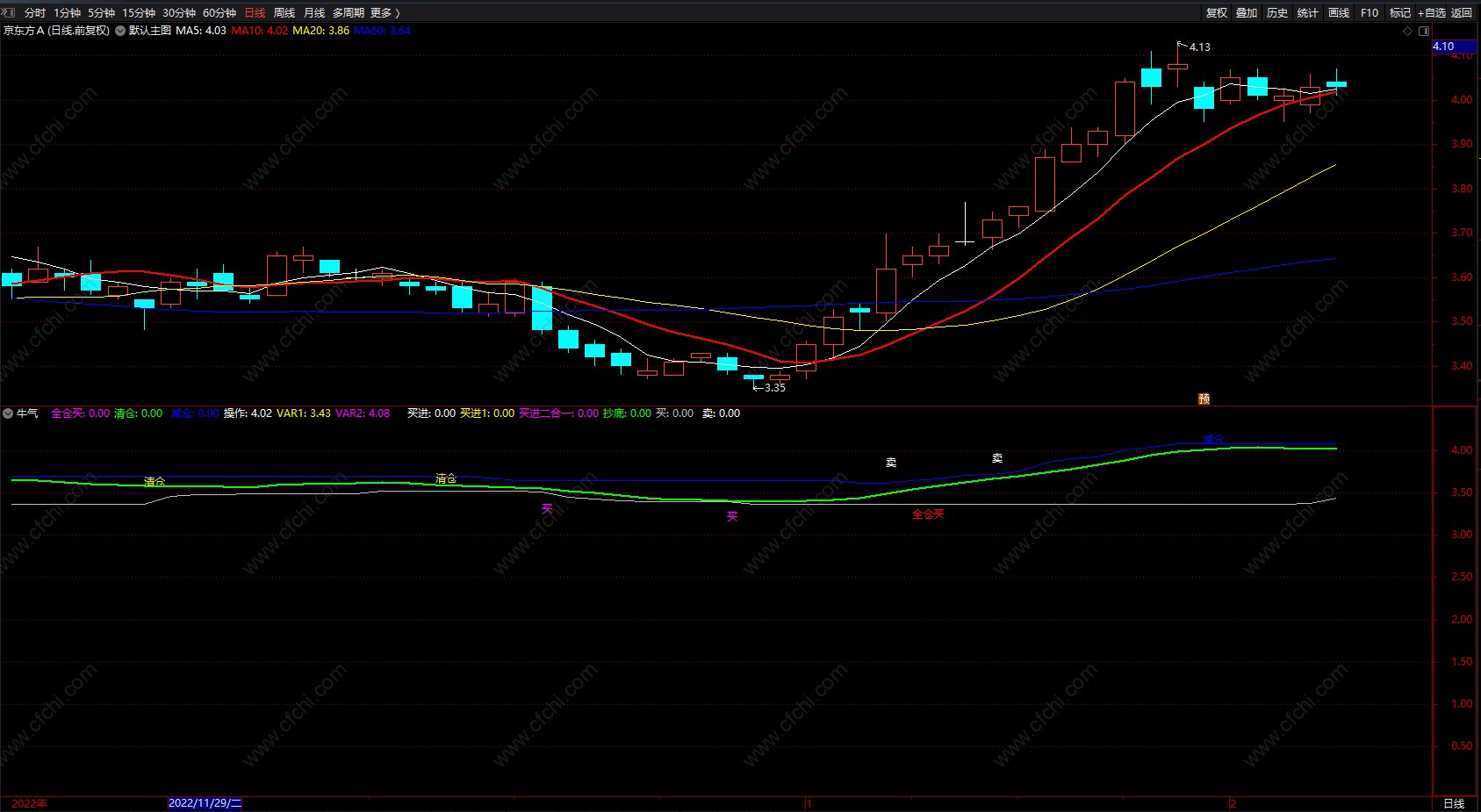1481x812 pixels.
Task: Select the 60分钟 period tab
Action: tap(219, 13)
